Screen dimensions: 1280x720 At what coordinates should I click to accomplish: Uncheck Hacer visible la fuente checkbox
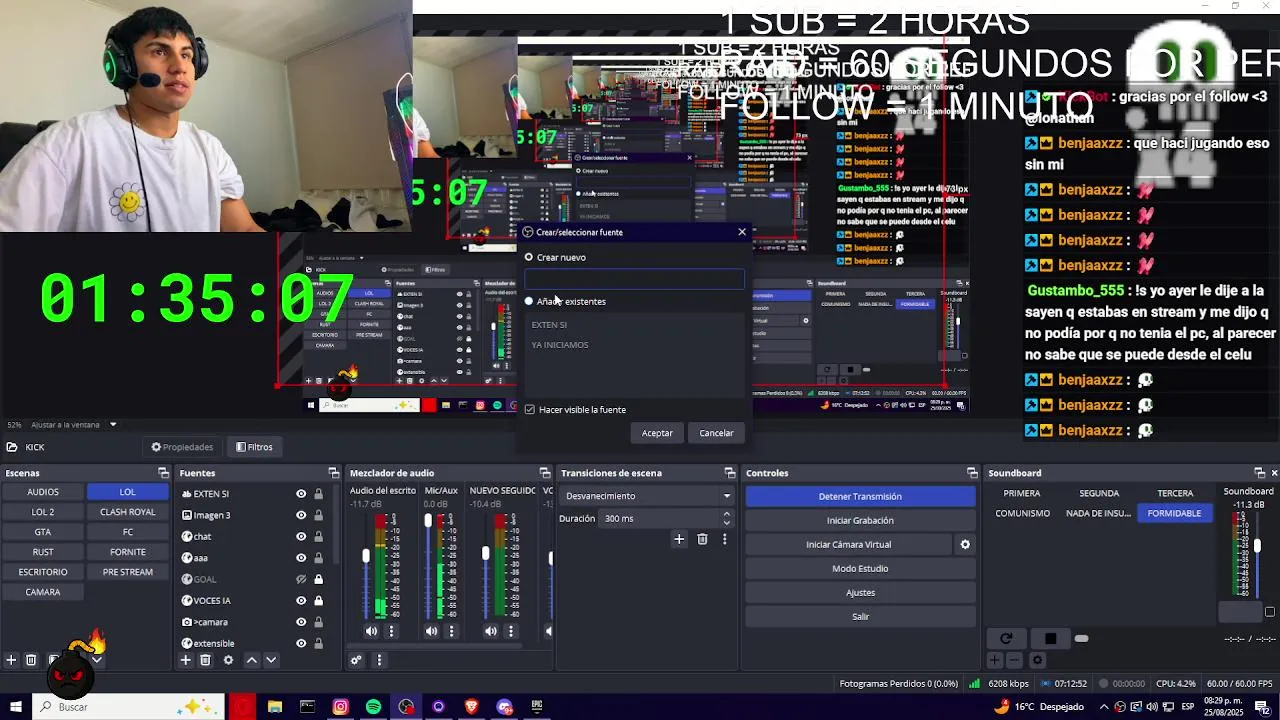point(530,409)
